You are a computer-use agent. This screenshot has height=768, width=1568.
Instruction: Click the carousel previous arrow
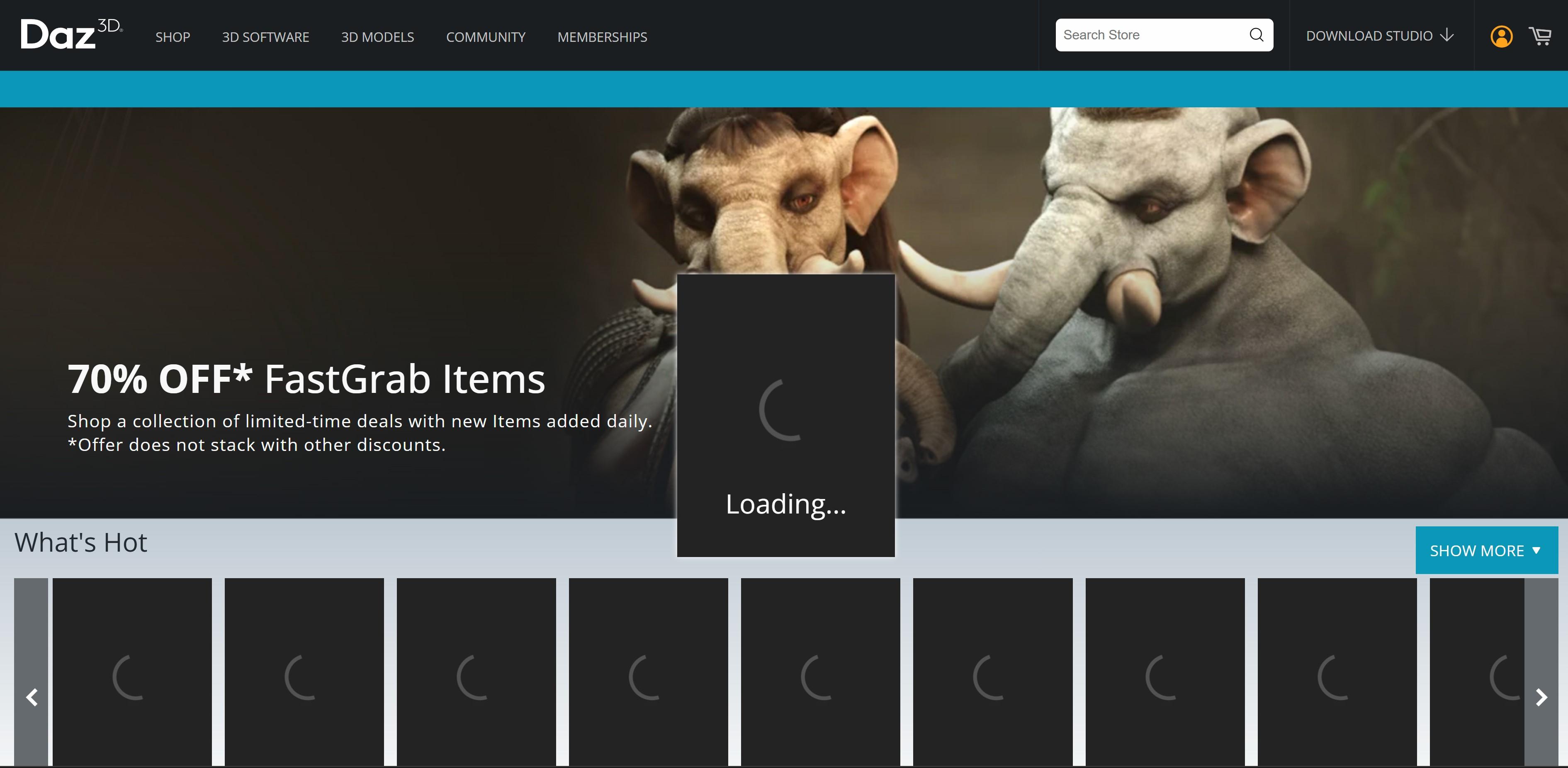coord(32,697)
